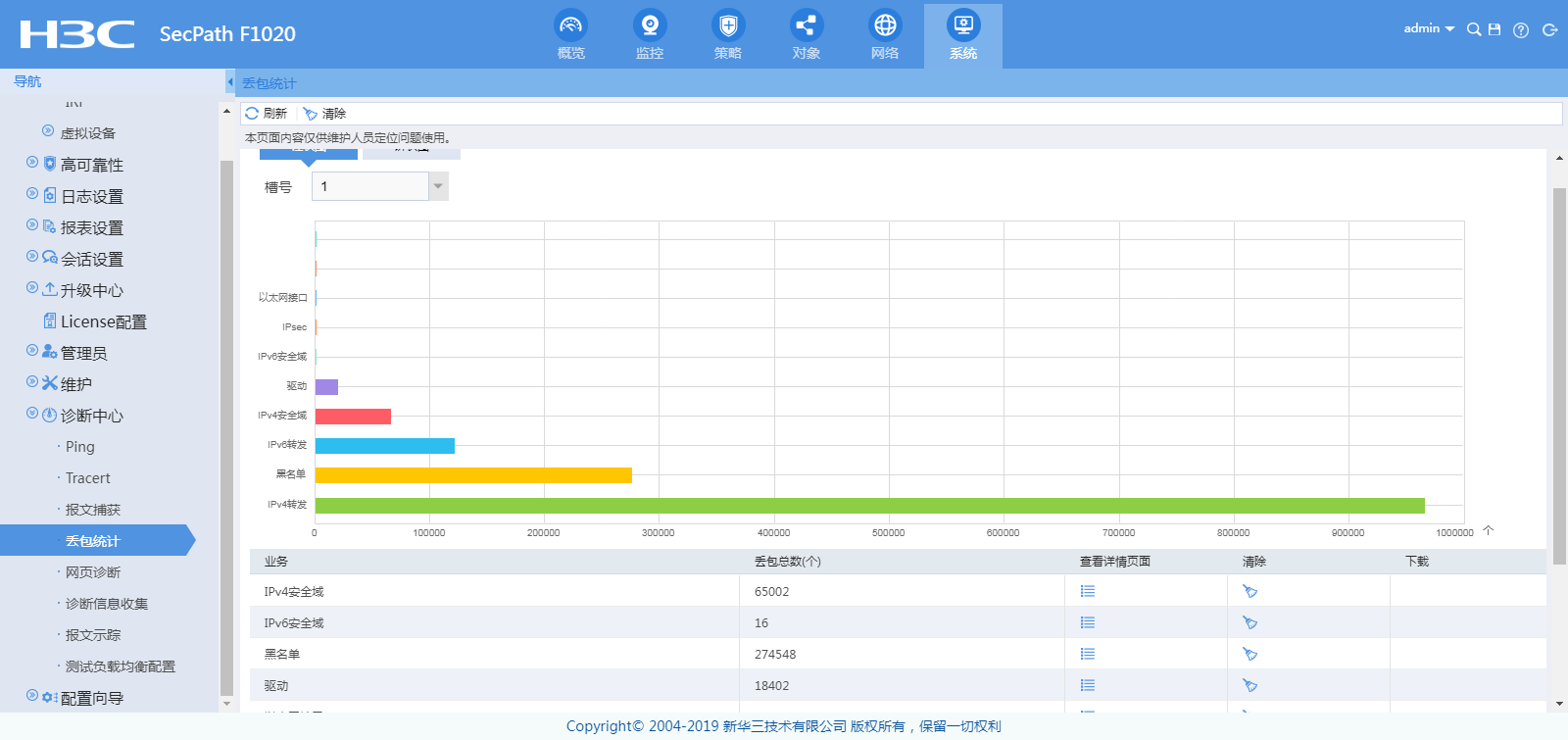Collapse the navigation panel with the arrow handle
Image resolution: width=1568 pixels, height=740 pixels.
(230, 82)
